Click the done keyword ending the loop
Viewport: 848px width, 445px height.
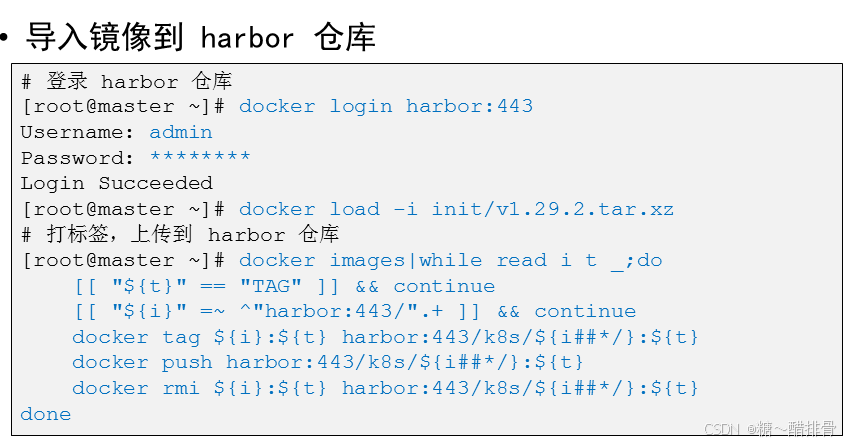click(46, 414)
